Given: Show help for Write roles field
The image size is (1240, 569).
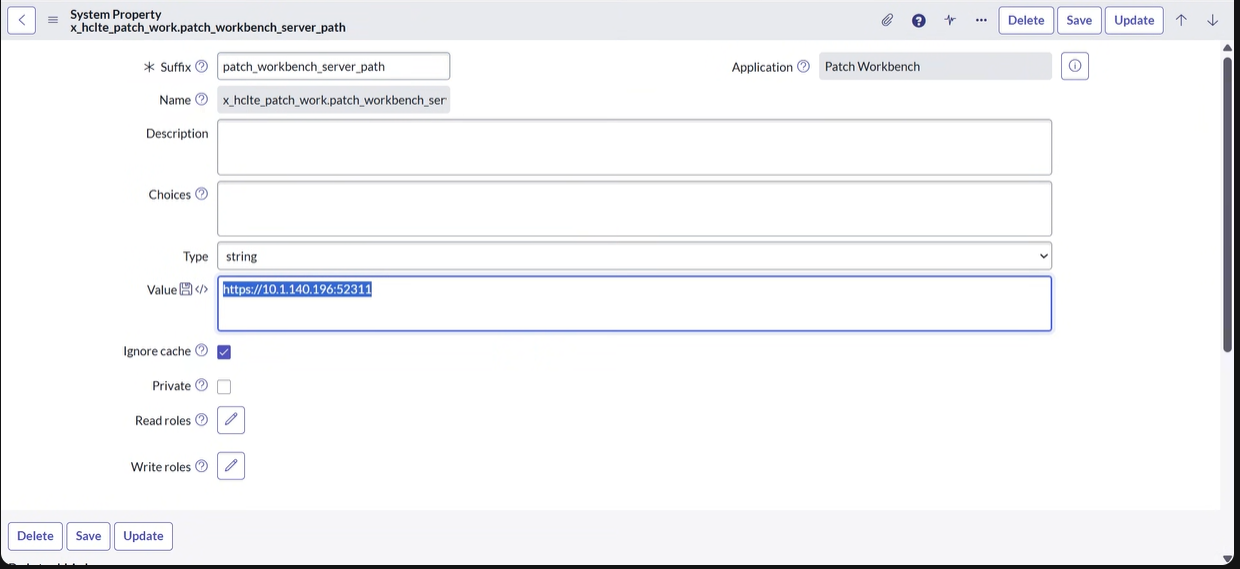Looking at the screenshot, I should (201, 466).
